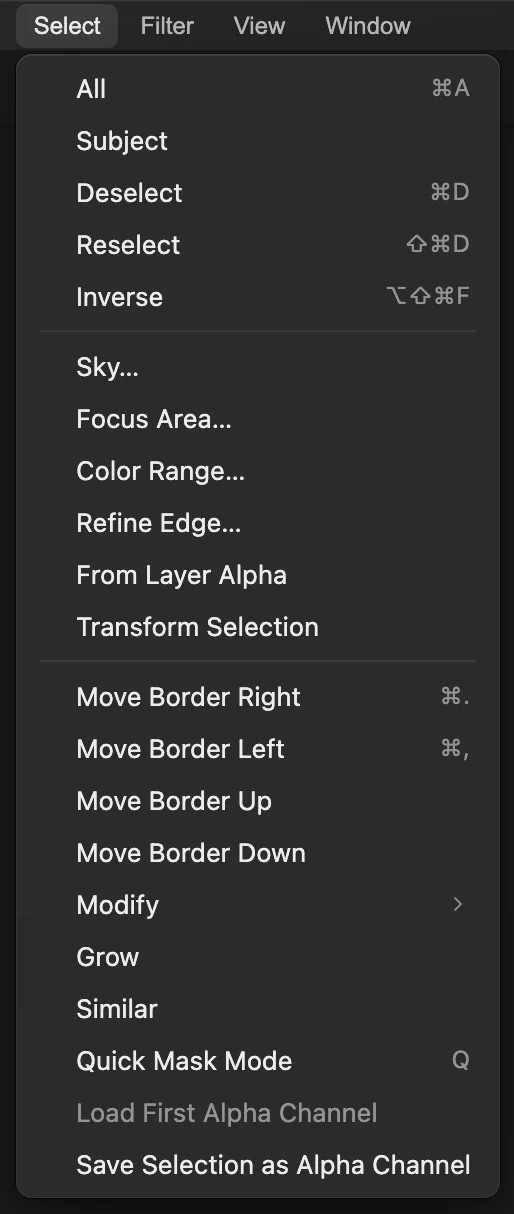Select Transform Selection entry
Screen dimensions: 514x1214
(258, 627)
